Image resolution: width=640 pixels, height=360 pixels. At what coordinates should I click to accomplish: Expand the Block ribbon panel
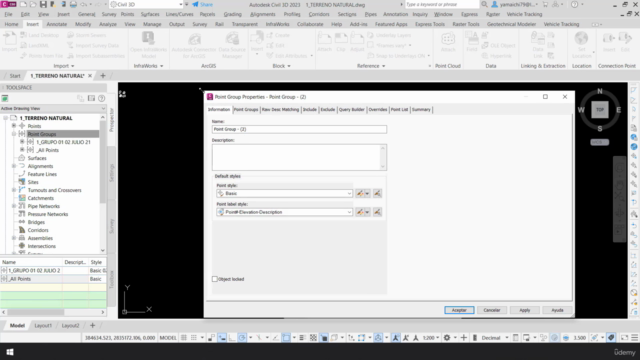pos(281,66)
